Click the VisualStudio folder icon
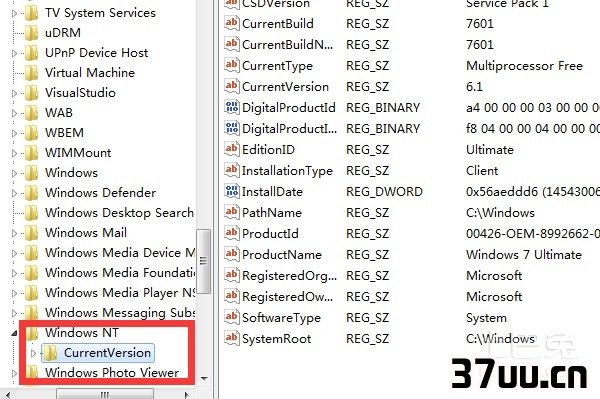 31,93
